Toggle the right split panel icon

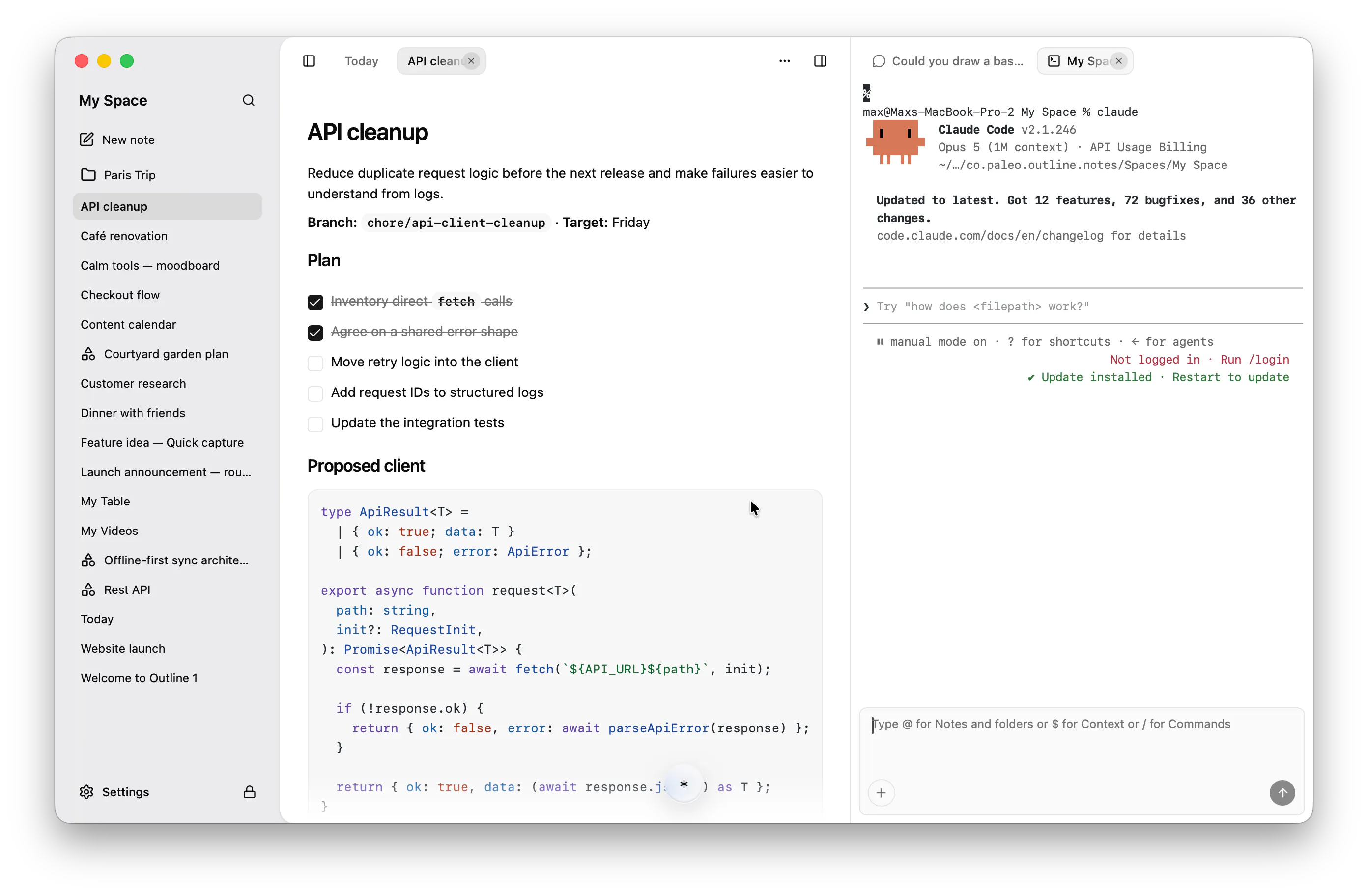(820, 61)
